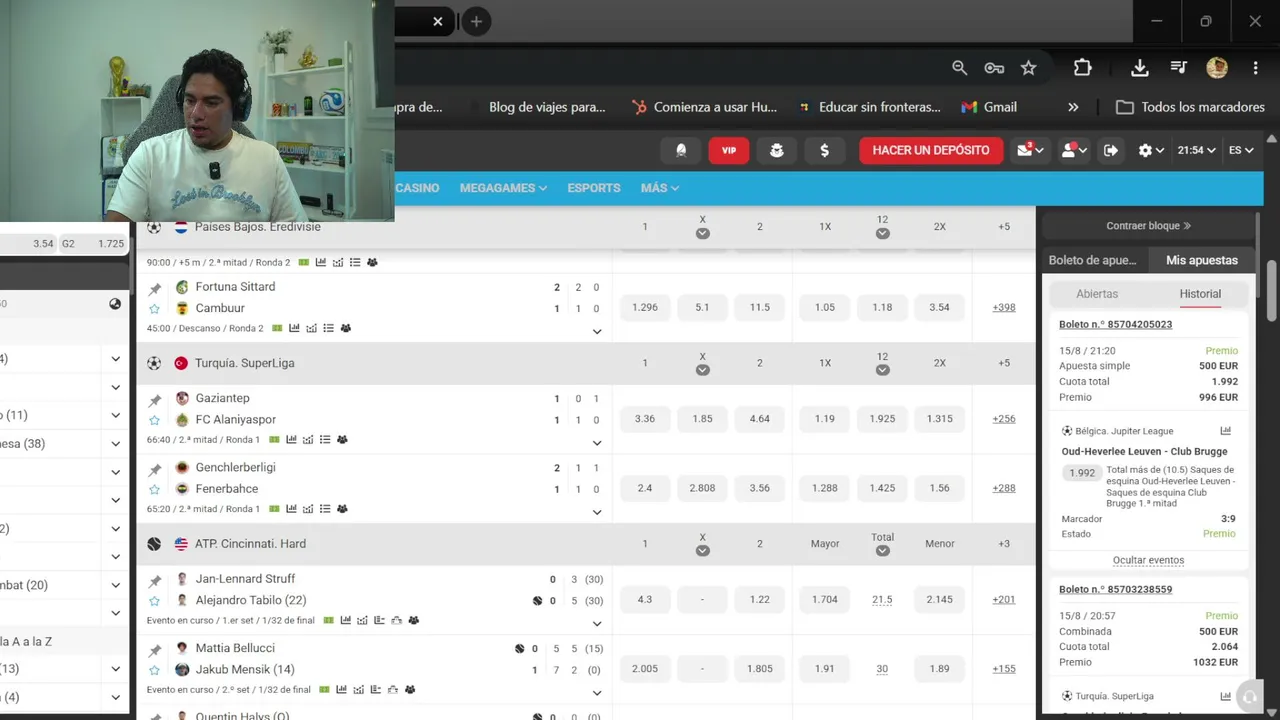Switch to Mis apuestas tab

[x=1202, y=260]
